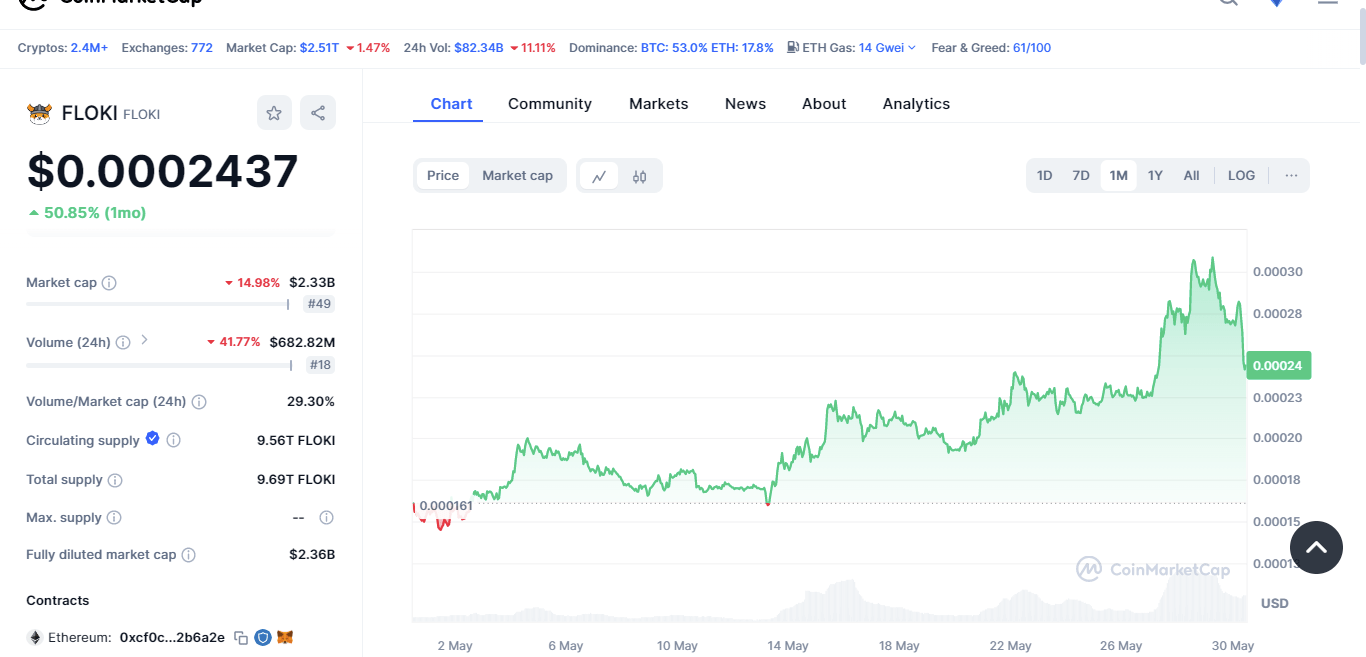Click Volume/Market cap (24h) info icon
Viewport: 1366px width, 657px height.
coord(199,402)
